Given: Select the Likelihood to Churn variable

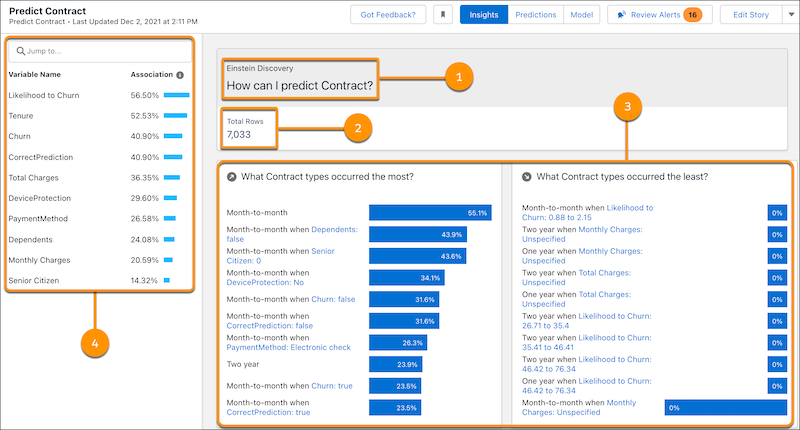Looking at the screenshot, I should (98, 95).
